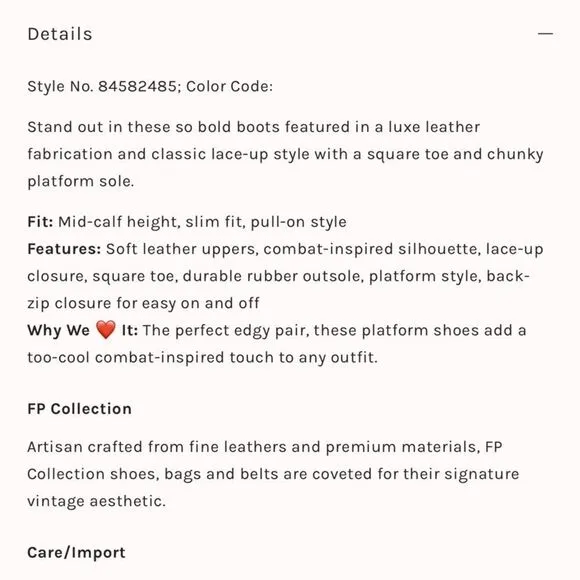The width and height of the screenshot is (580, 580).
Task: Click the Style No. 84582485 text
Action: (102, 86)
